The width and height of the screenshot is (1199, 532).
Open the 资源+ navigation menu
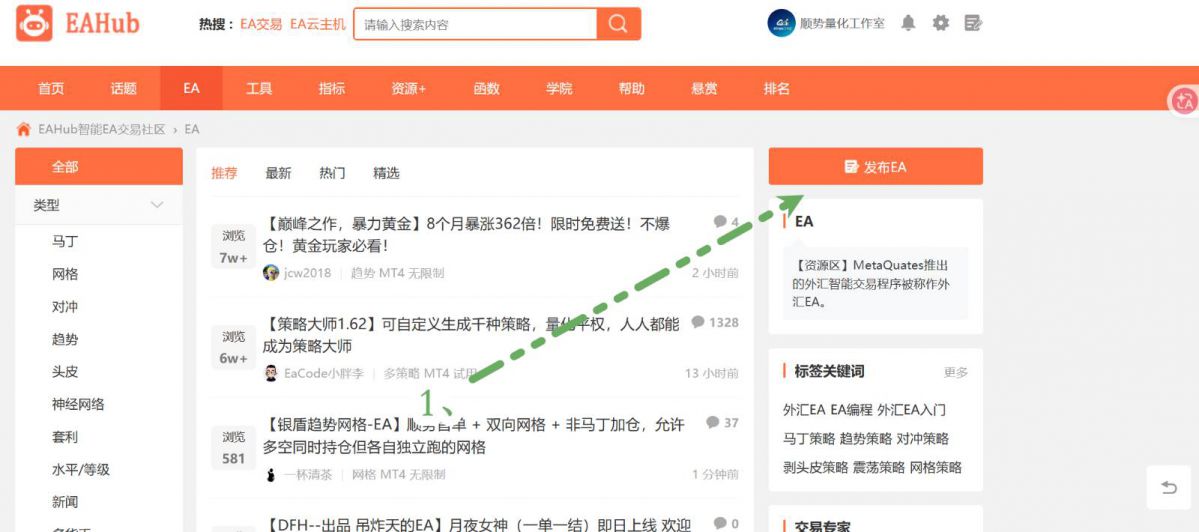(408, 89)
